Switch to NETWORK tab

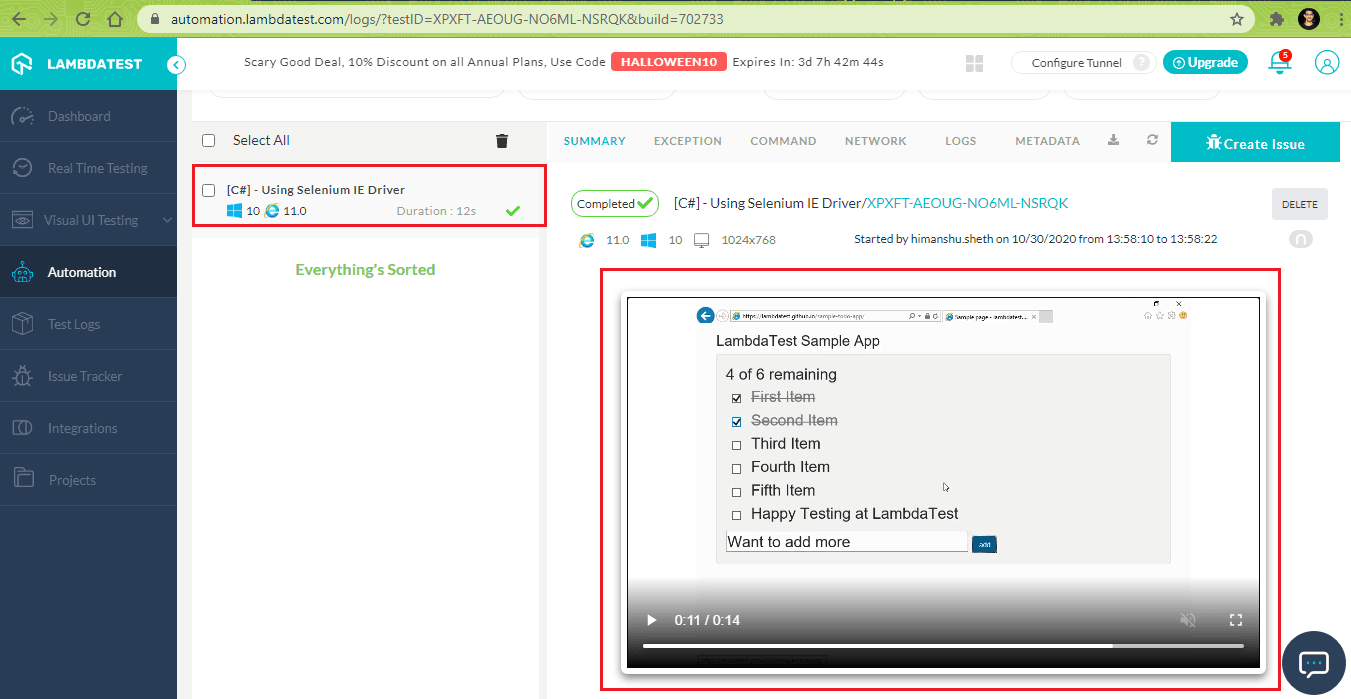(x=875, y=141)
